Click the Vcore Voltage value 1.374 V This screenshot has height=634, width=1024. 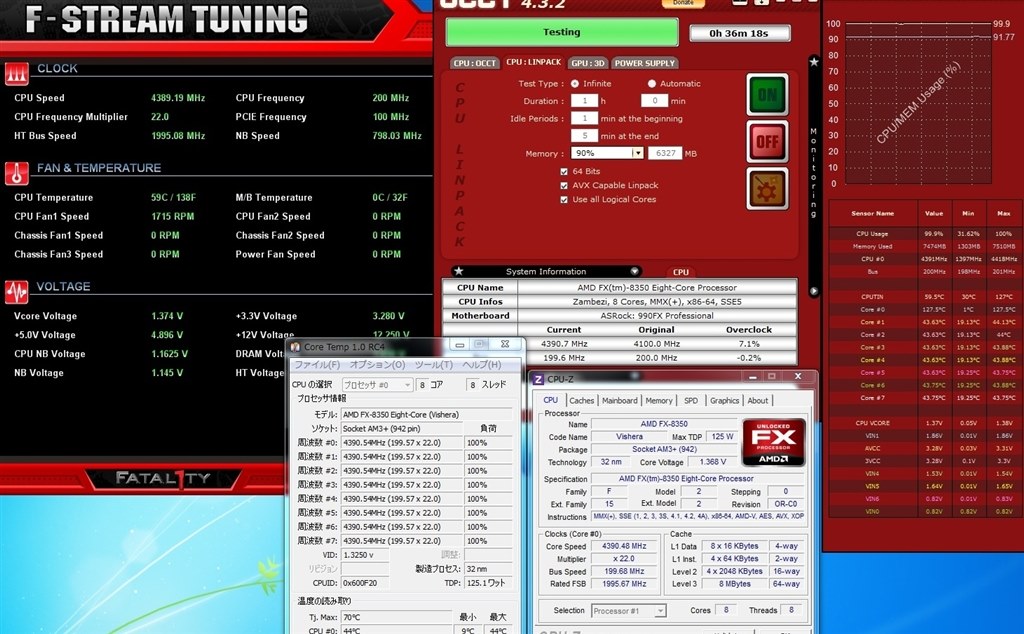[167, 316]
